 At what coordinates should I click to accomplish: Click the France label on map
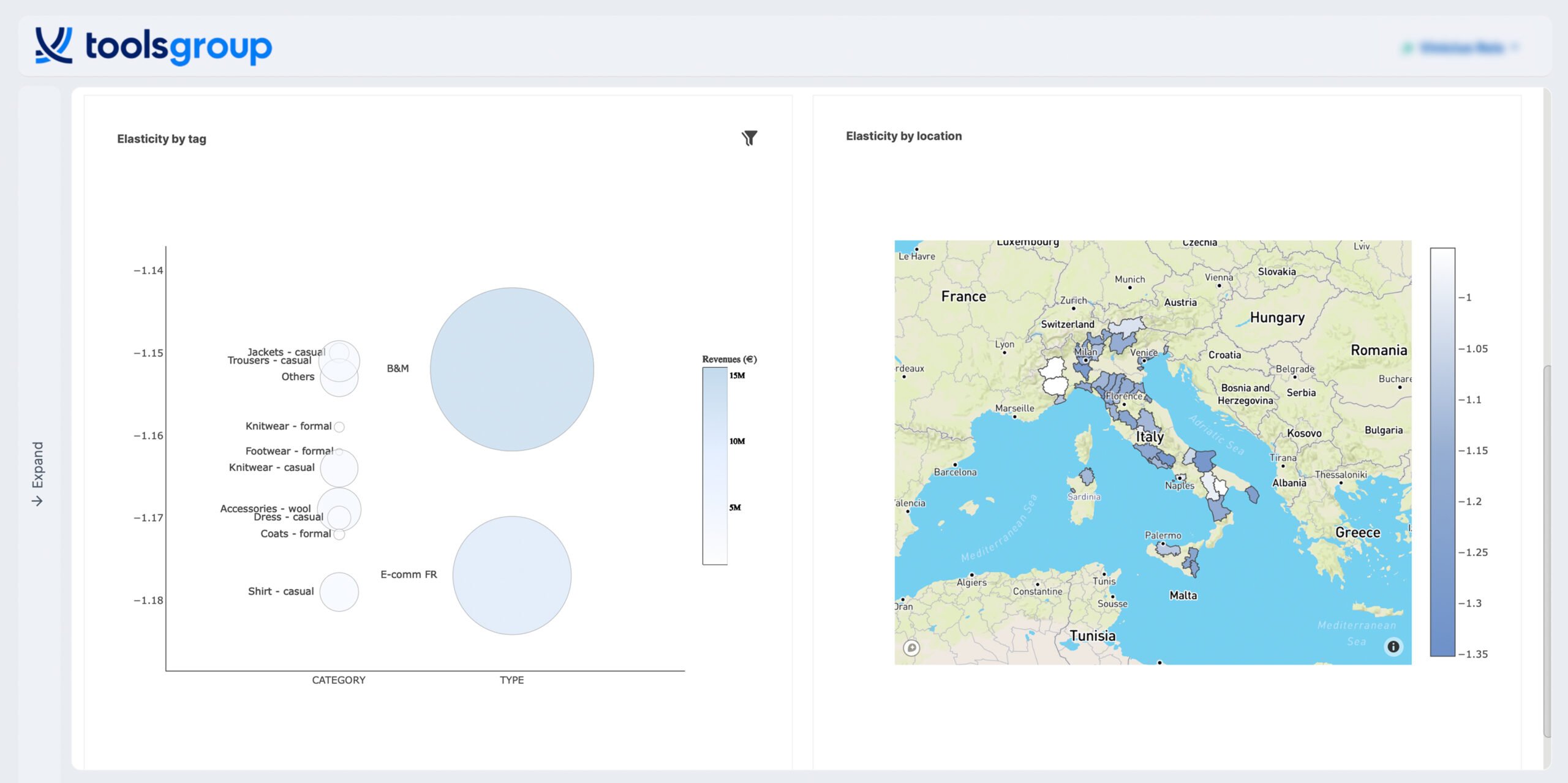963,296
